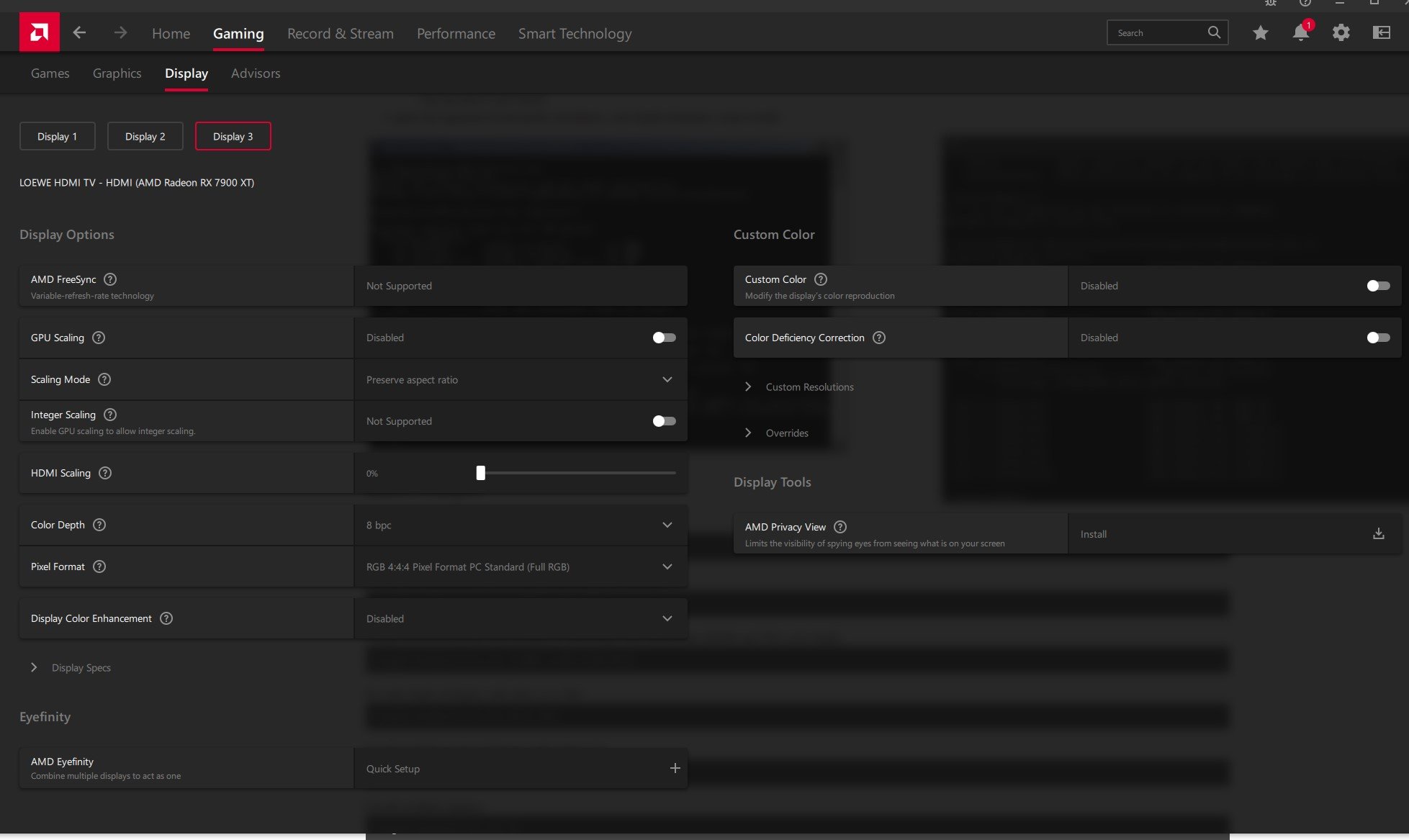Go back with the left arrow
The width and height of the screenshot is (1409, 840).
79,32
